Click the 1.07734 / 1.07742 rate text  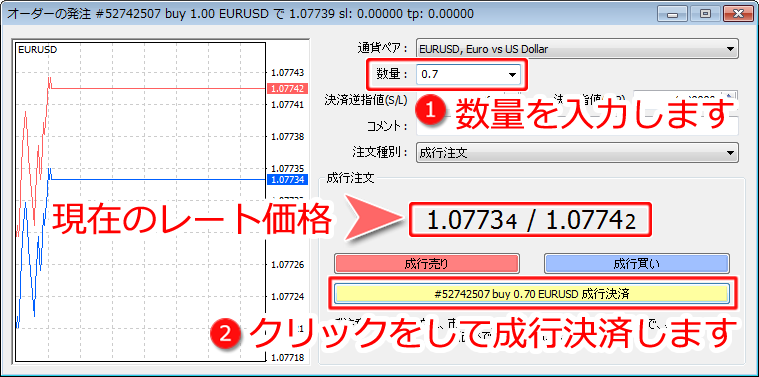coord(531,221)
